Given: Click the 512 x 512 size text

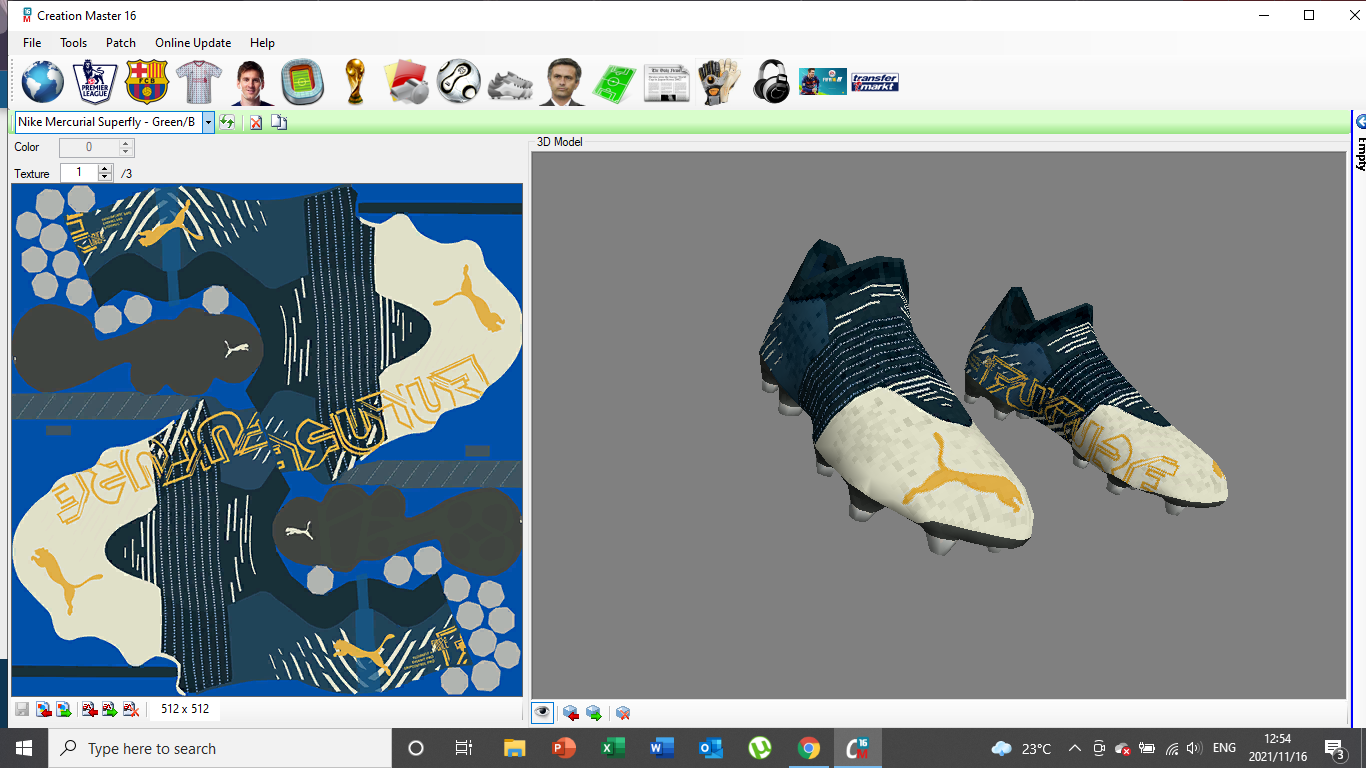Looking at the screenshot, I should pos(185,709).
